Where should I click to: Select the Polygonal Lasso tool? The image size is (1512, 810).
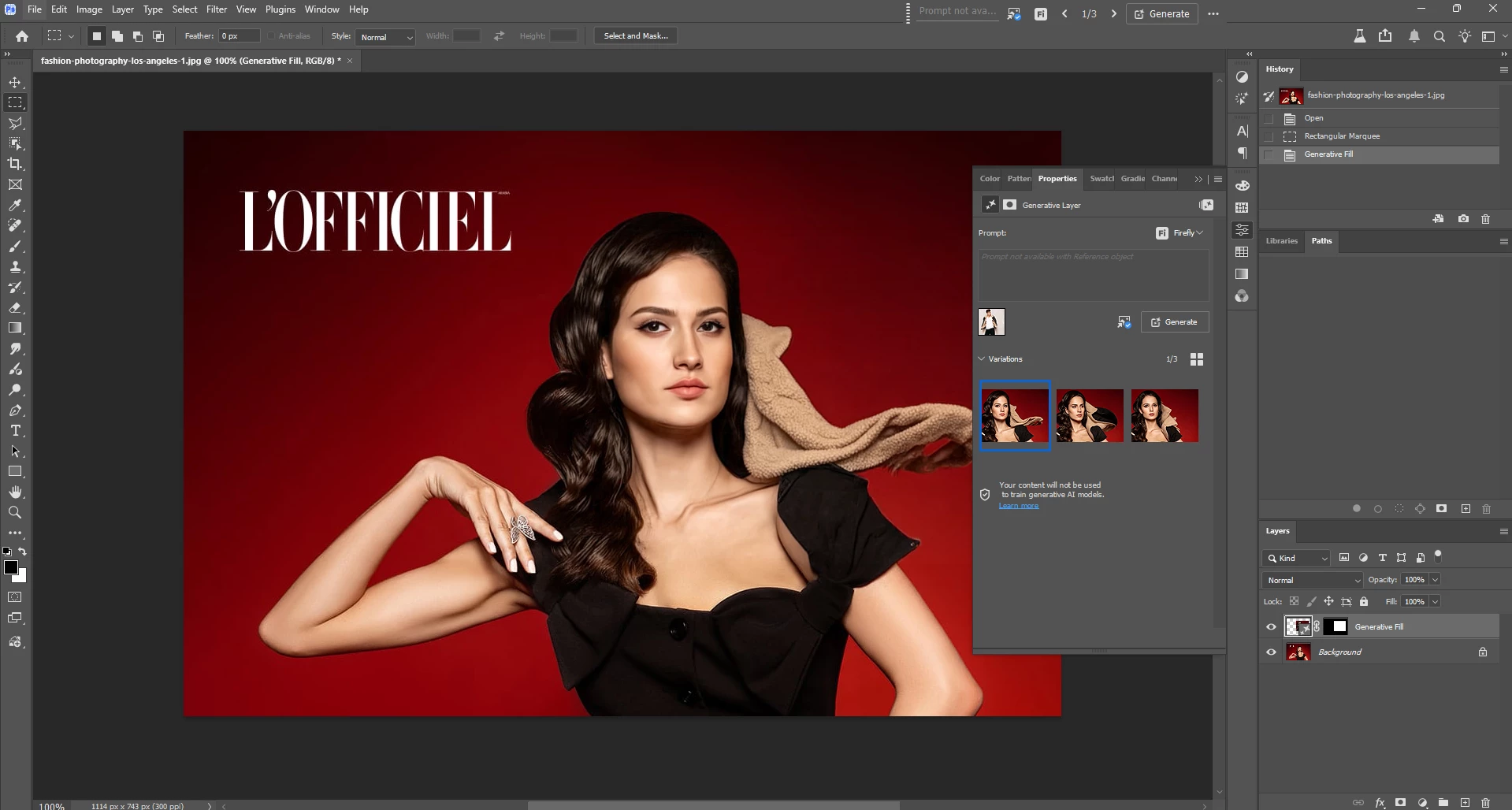[x=15, y=123]
